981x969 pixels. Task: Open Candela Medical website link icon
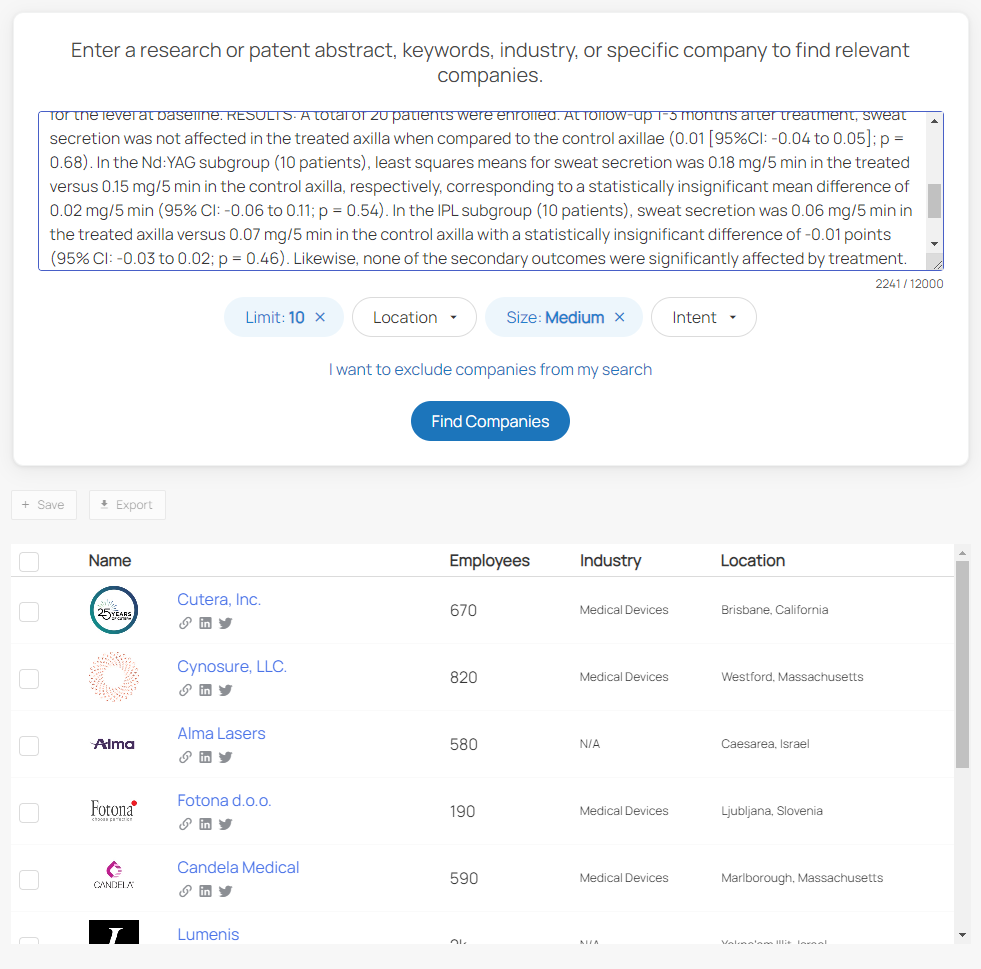(185, 891)
